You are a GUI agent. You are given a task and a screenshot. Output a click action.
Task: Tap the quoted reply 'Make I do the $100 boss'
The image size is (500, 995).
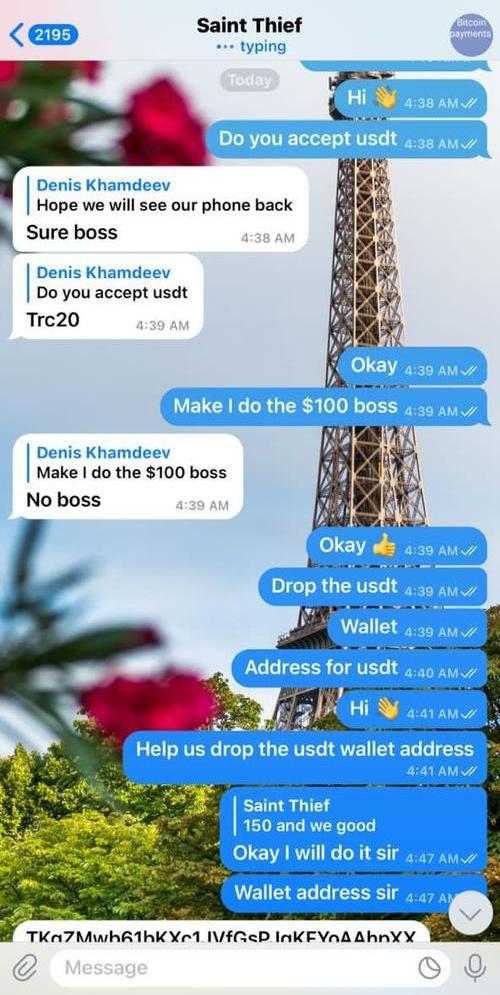coord(131,463)
